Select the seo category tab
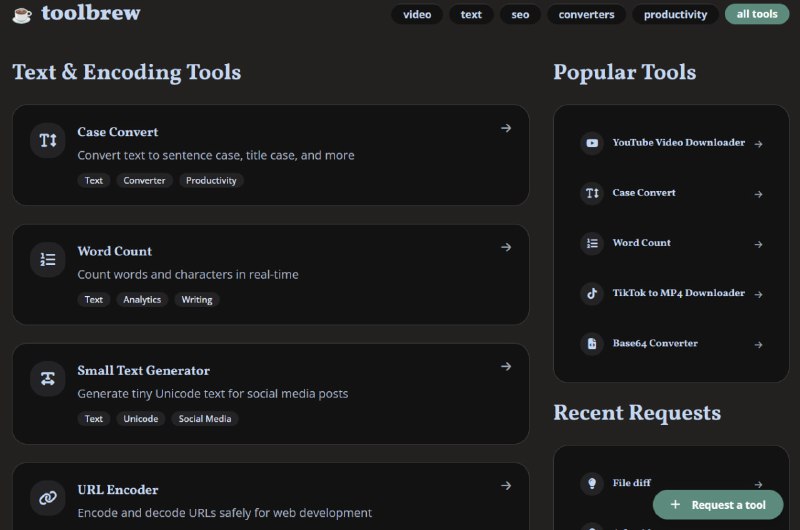Screen dimensions: 800x530 pos(520,15)
